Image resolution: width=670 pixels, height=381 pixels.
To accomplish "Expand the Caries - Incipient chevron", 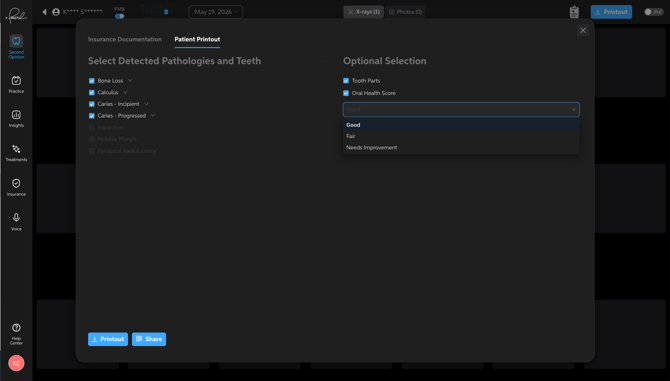I will (x=146, y=104).
